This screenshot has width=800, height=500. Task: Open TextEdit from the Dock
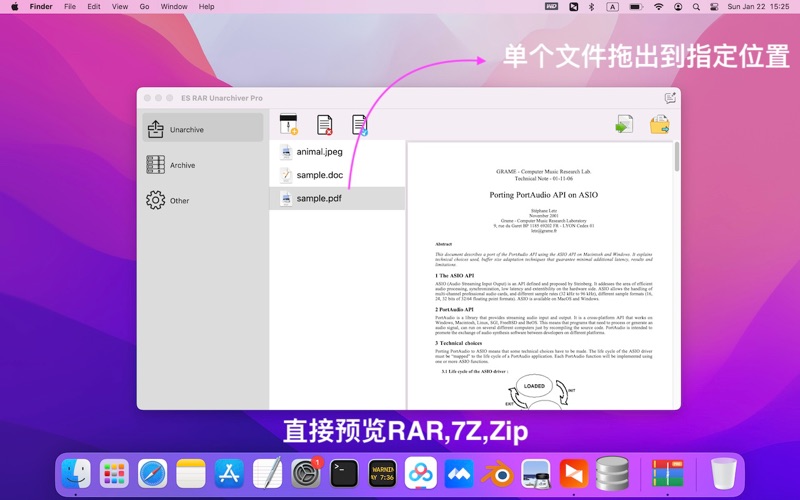pos(267,473)
